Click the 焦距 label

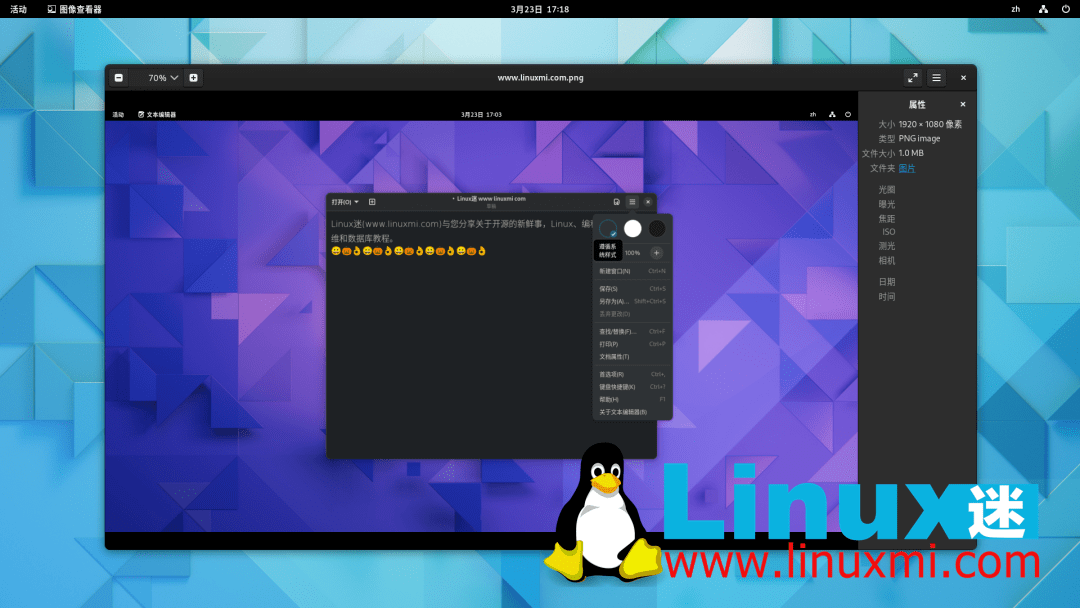coord(886,219)
